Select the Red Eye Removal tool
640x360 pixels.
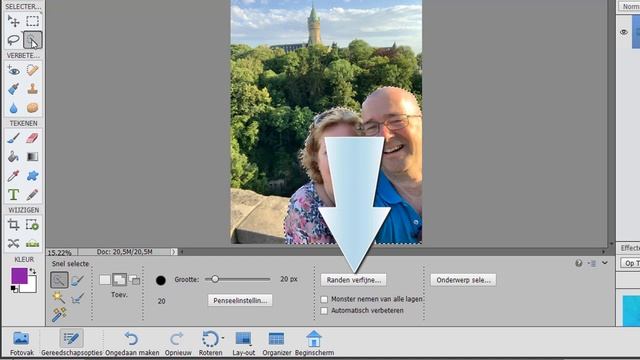point(13,71)
